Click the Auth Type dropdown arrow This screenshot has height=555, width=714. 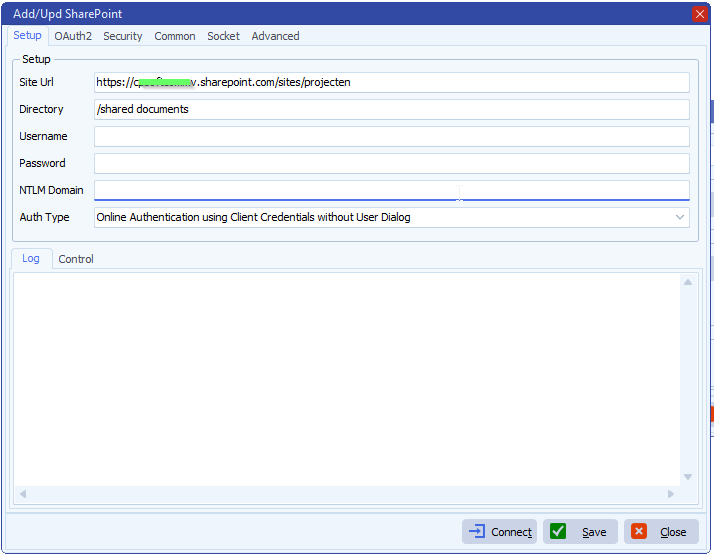pyautogui.click(x=679, y=217)
